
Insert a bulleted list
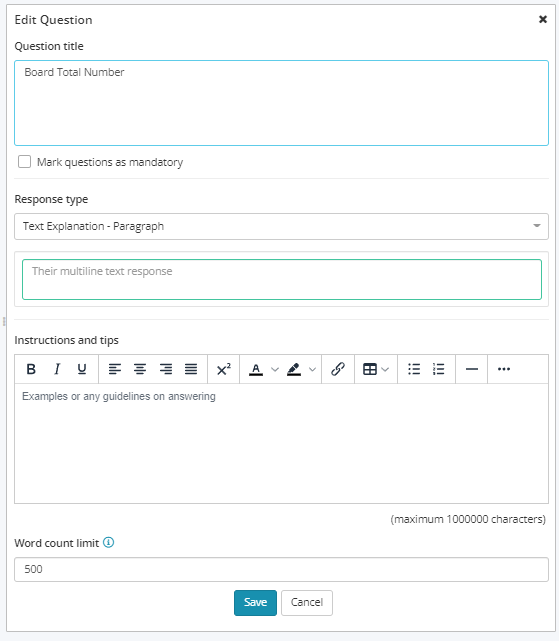(x=414, y=369)
